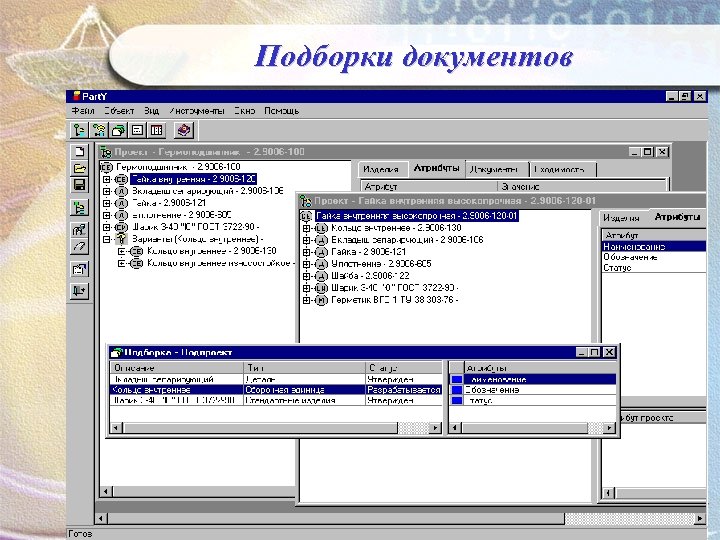Click the title icon of the Подборка window
The image size is (720, 540).
(x=116, y=353)
